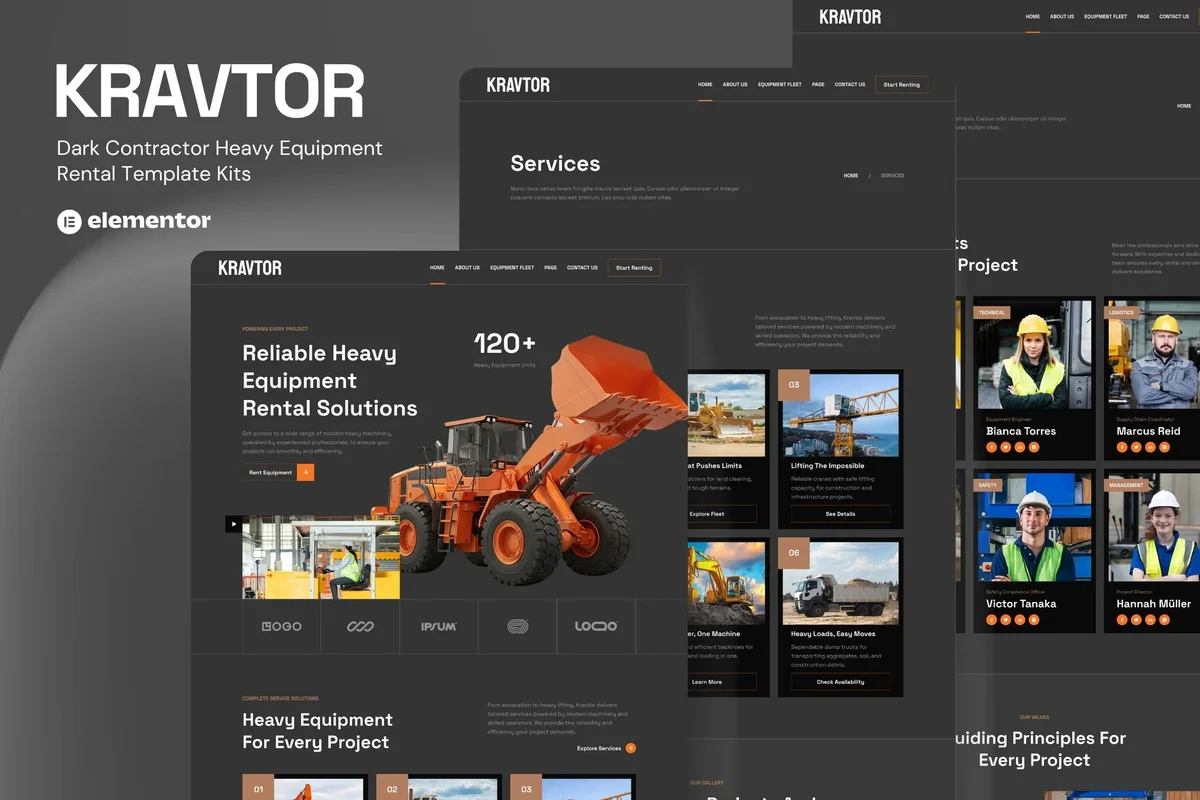Open Hannah Müller's Twitter icon

(1136, 620)
